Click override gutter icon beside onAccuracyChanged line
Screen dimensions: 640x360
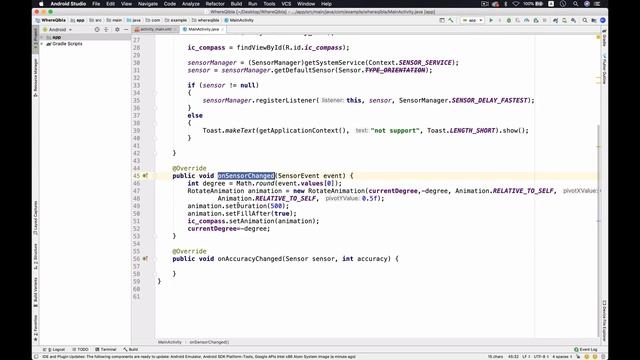tap(145, 259)
